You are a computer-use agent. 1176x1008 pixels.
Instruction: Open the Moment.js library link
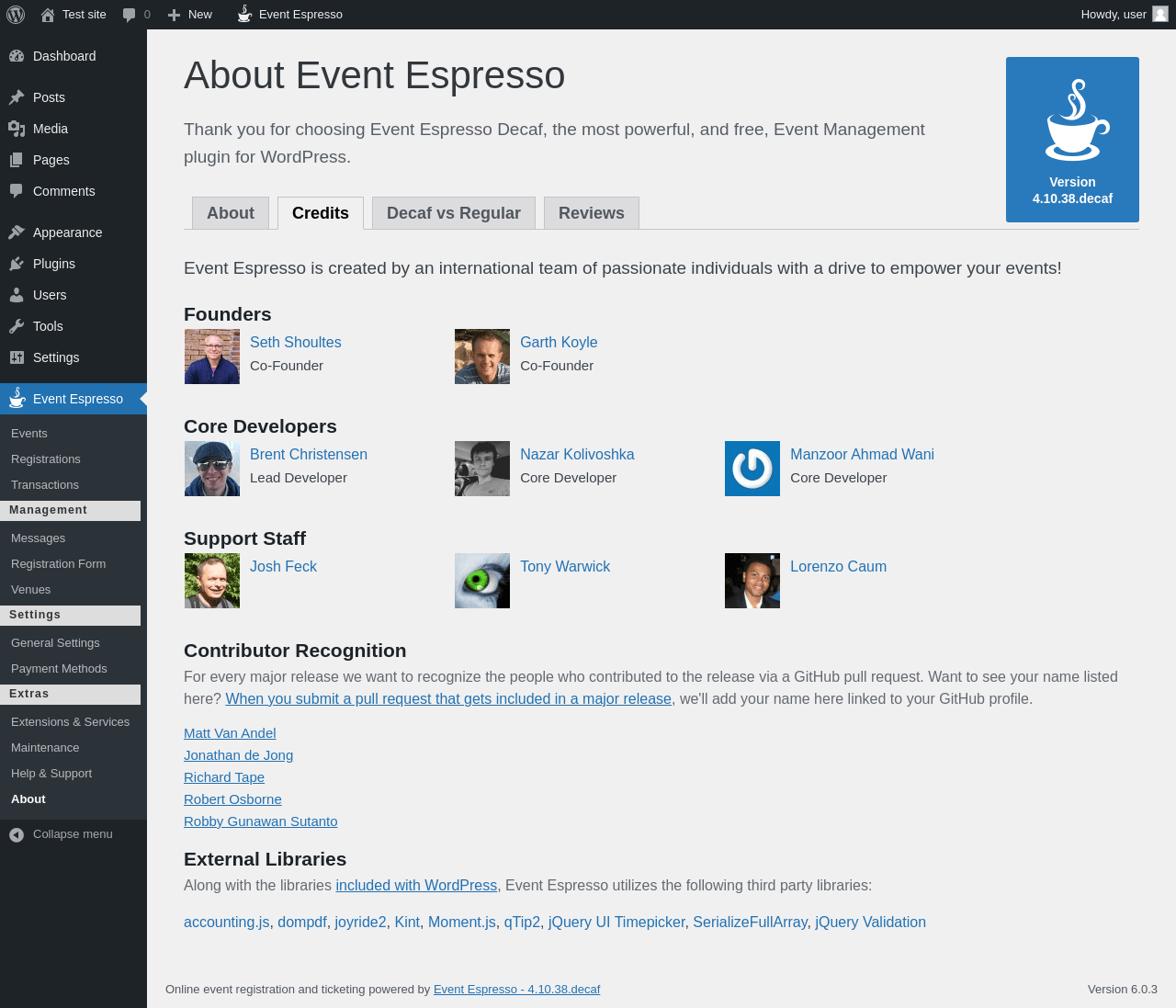tap(462, 923)
